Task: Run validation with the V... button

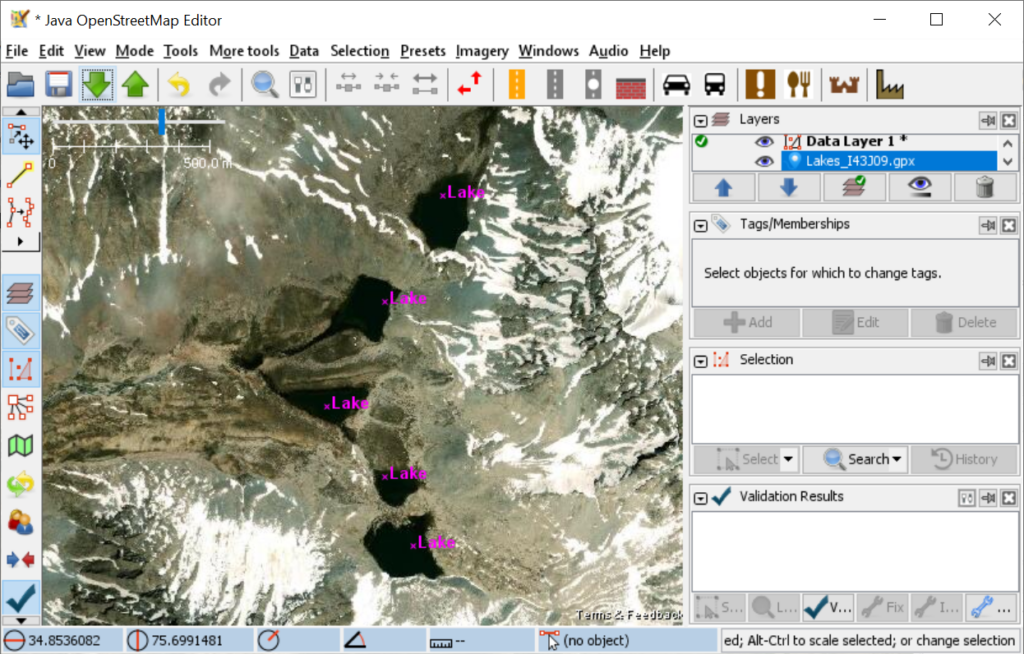Action: pyautogui.click(x=827, y=608)
